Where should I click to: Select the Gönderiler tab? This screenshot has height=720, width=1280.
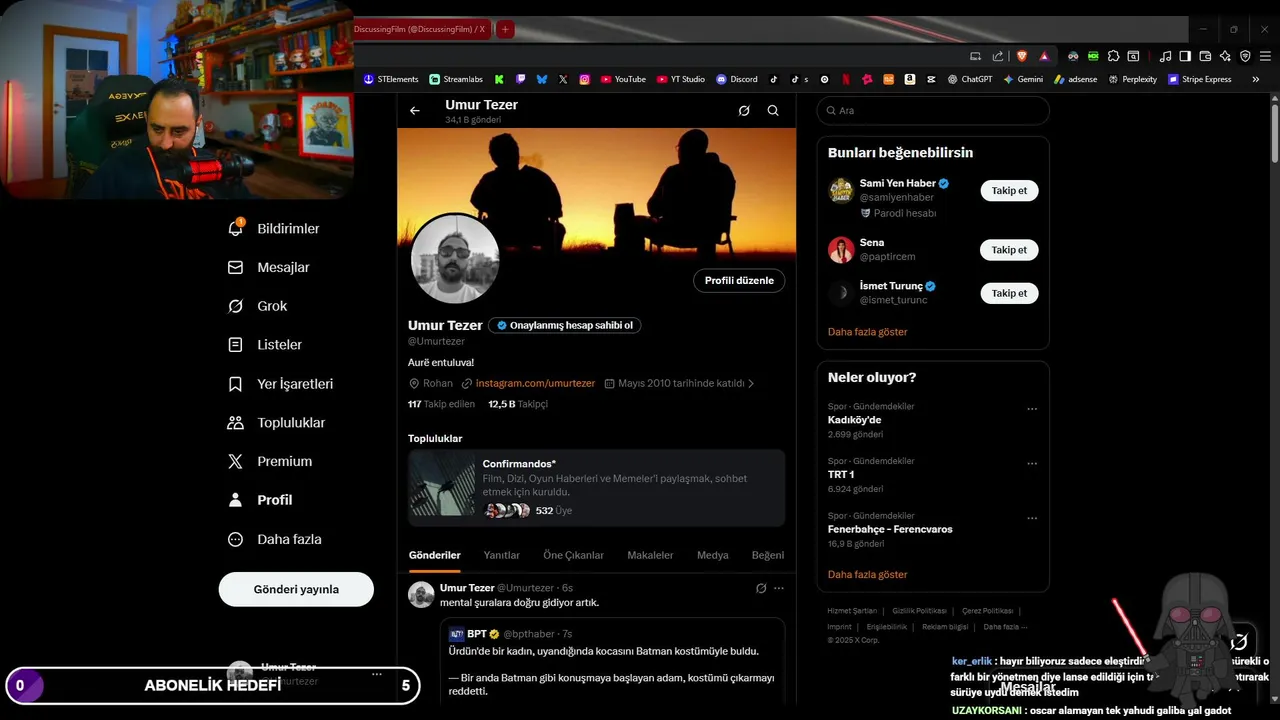pyautogui.click(x=435, y=555)
